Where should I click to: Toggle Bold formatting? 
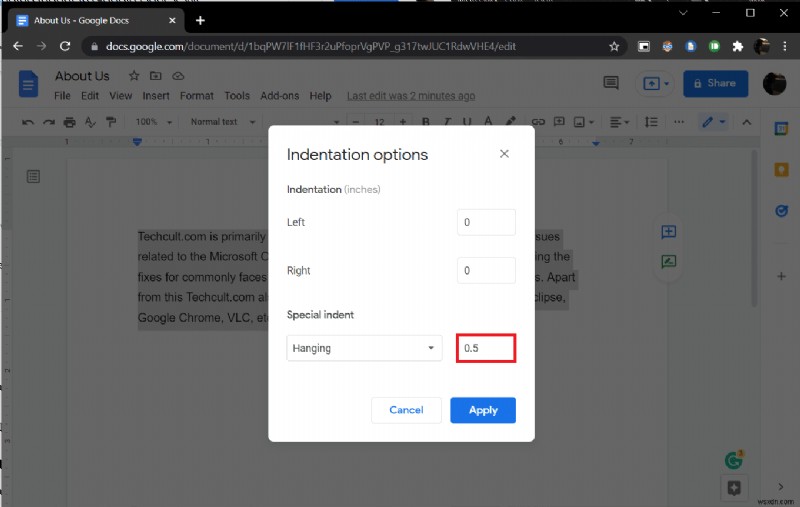pos(426,122)
